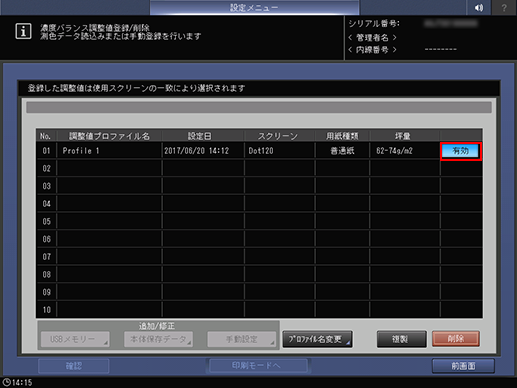Click the 印刷モードへ button
517x388 pixels.
tap(257, 366)
